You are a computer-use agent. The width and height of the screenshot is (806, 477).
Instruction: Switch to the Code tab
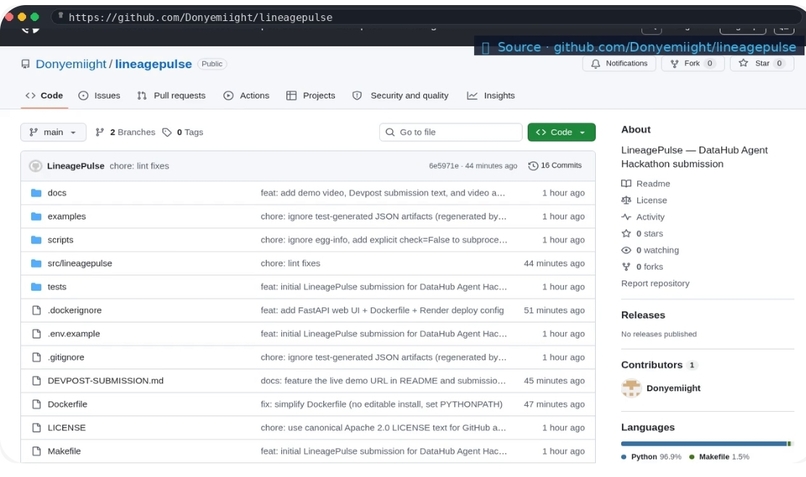coord(44,96)
